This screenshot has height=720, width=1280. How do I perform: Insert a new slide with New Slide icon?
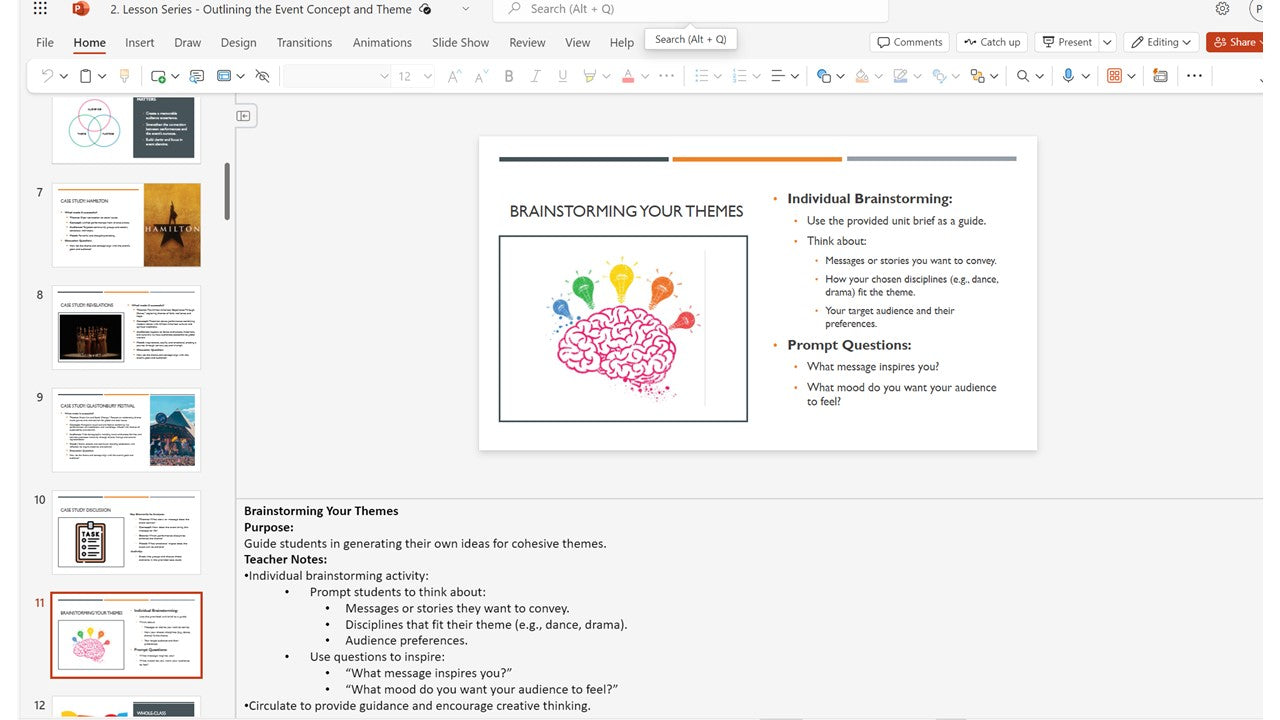tap(158, 76)
